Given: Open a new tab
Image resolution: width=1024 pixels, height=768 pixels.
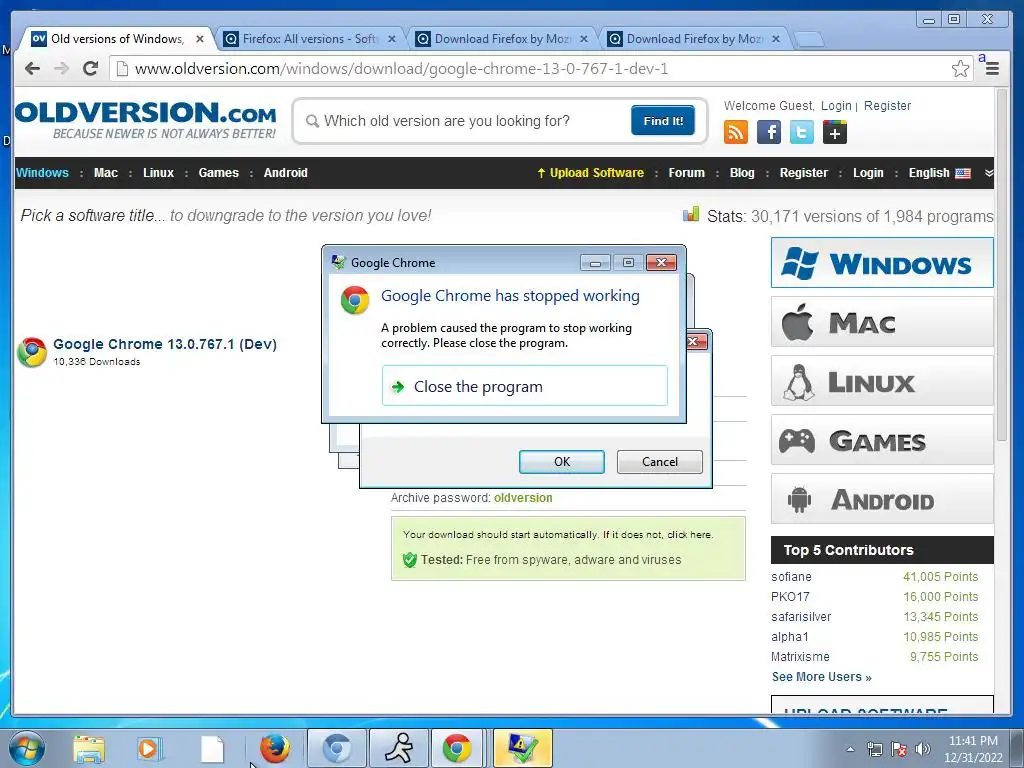Looking at the screenshot, I should click(809, 40).
